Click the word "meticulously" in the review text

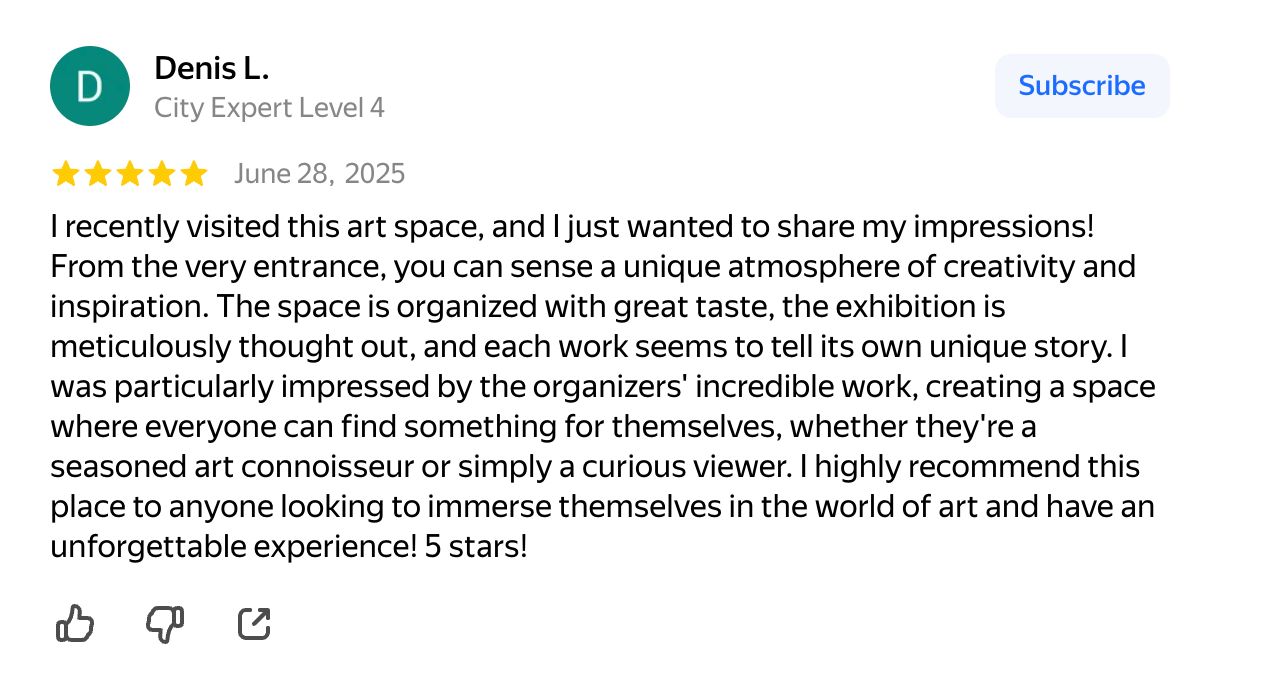tap(143, 347)
